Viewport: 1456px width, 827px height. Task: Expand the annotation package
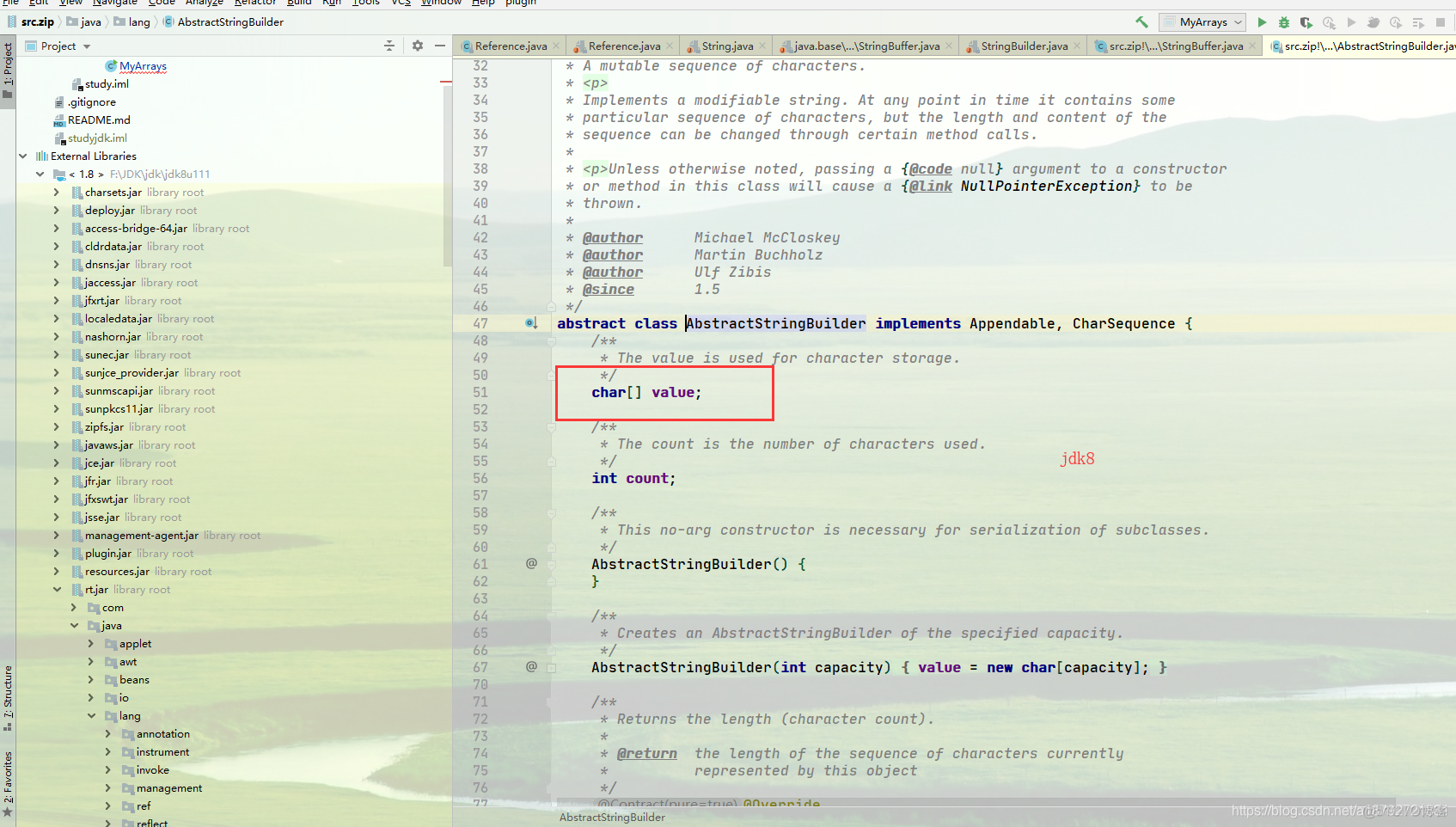click(x=108, y=734)
